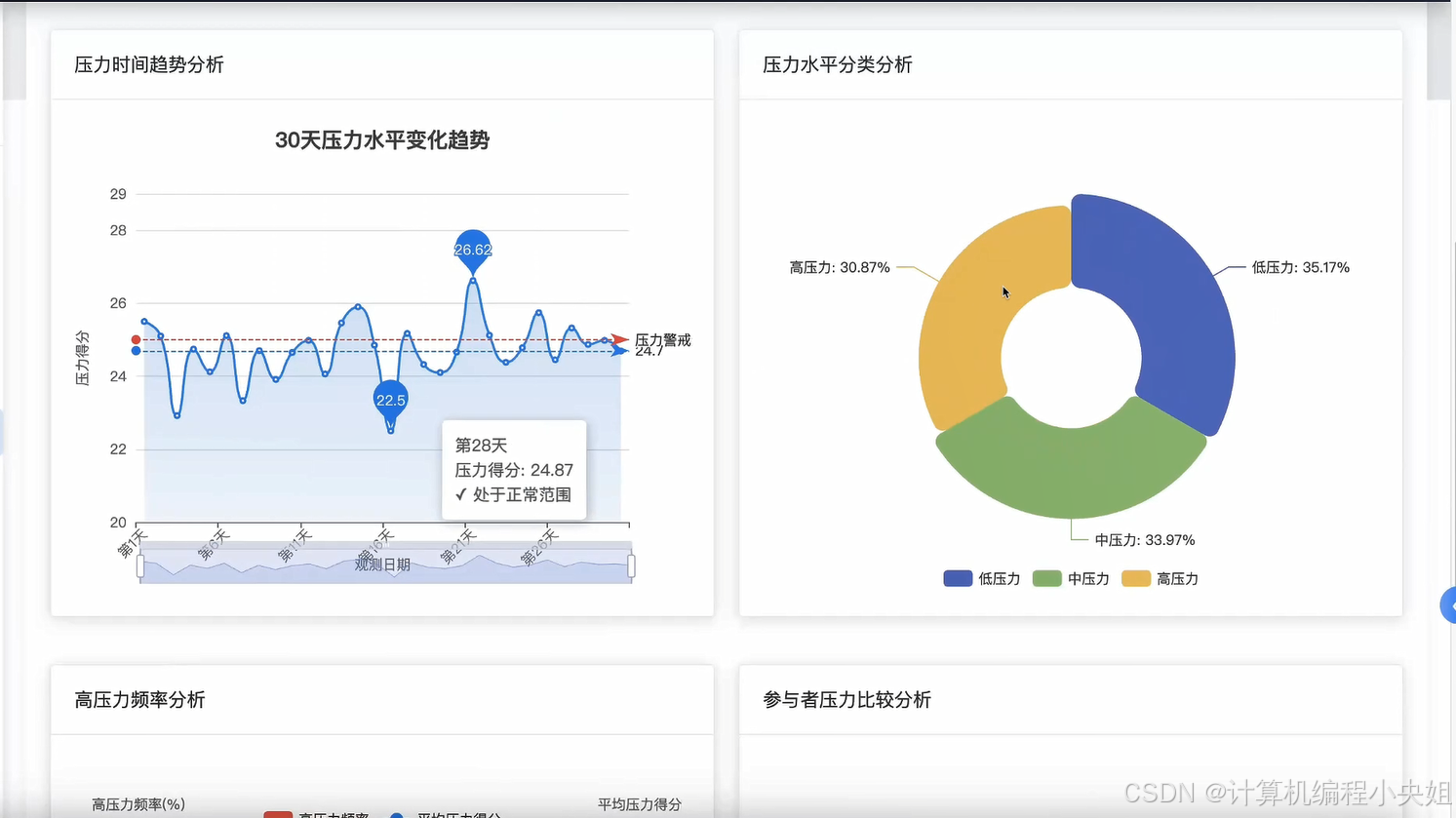The height and width of the screenshot is (818, 1456).
Task: Click the 第6天 x-axis label
Action: pos(214,544)
